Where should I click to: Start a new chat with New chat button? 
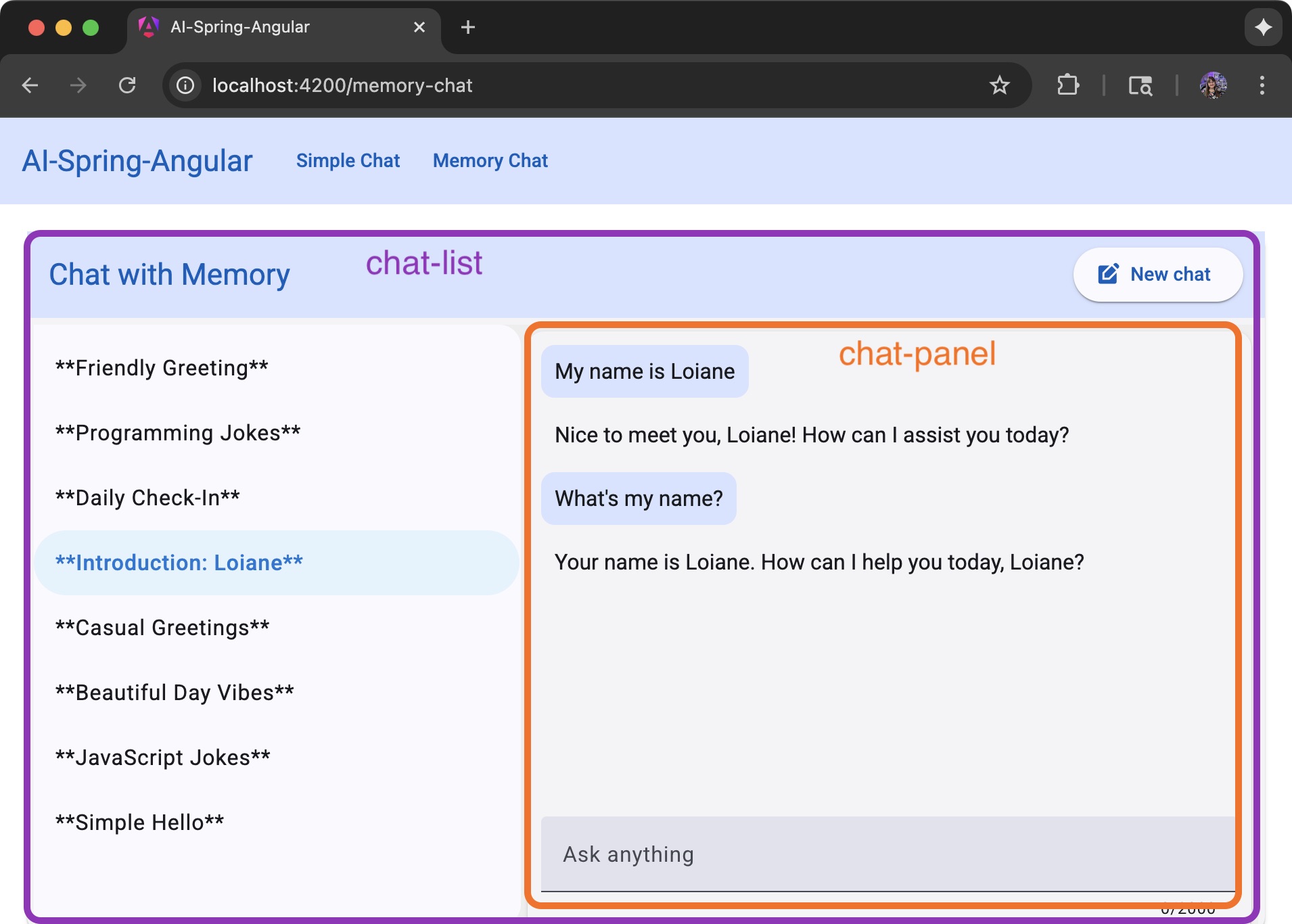(x=1157, y=274)
